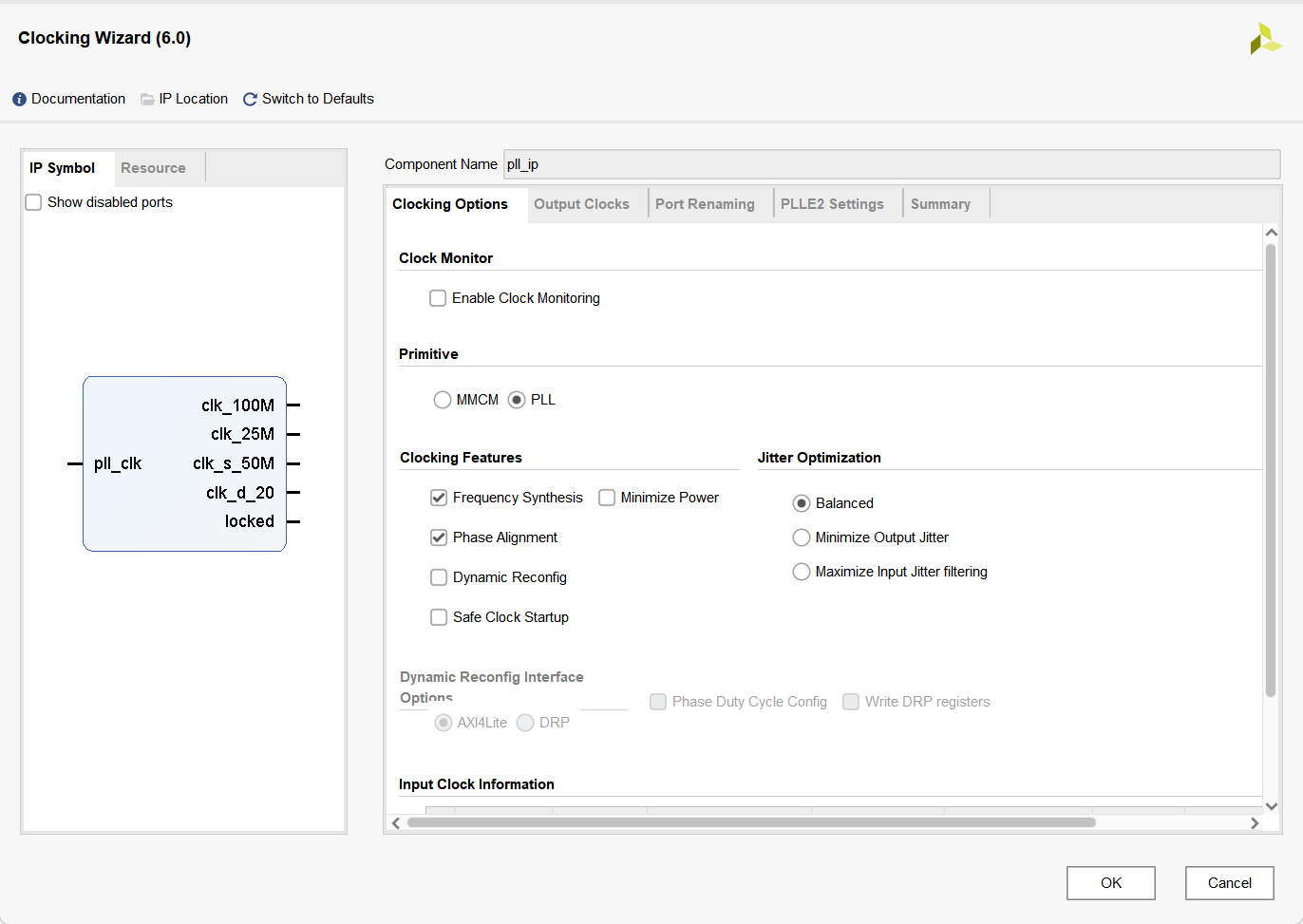Click the Component Name input field
The height and width of the screenshot is (924, 1303).
(x=891, y=164)
